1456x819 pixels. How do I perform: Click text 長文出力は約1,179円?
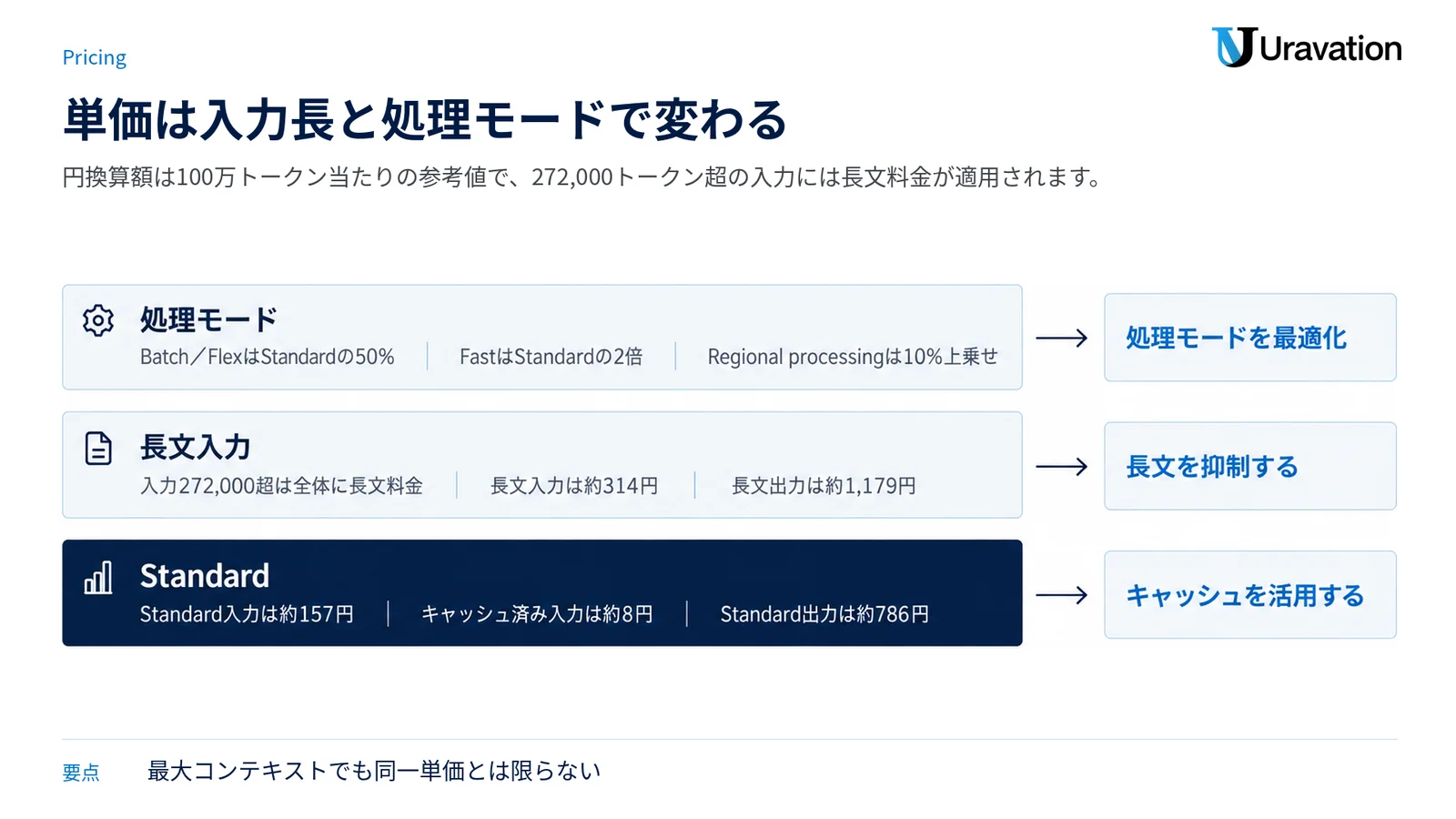(x=824, y=486)
